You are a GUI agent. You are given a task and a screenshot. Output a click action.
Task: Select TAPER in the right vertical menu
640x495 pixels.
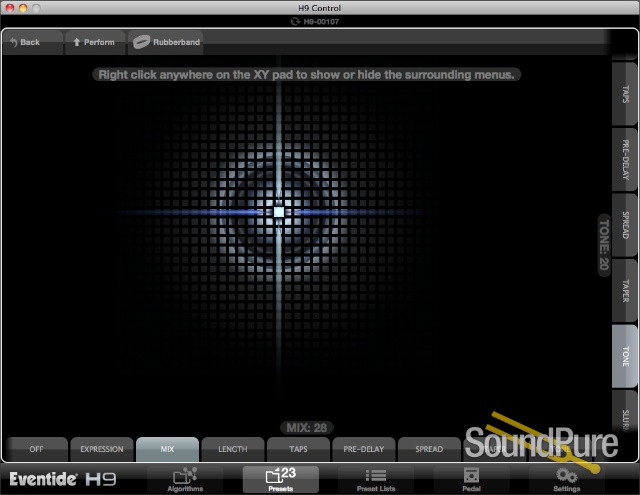pyautogui.click(x=625, y=291)
